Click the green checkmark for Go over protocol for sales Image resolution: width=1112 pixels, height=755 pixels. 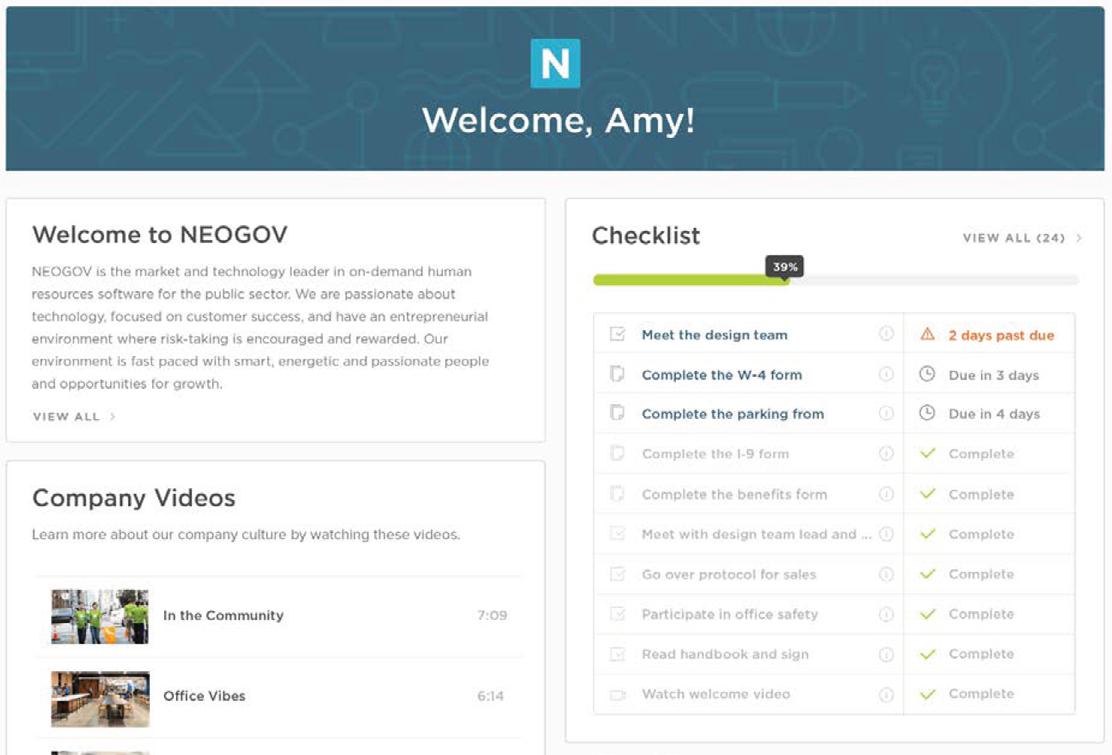point(927,574)
